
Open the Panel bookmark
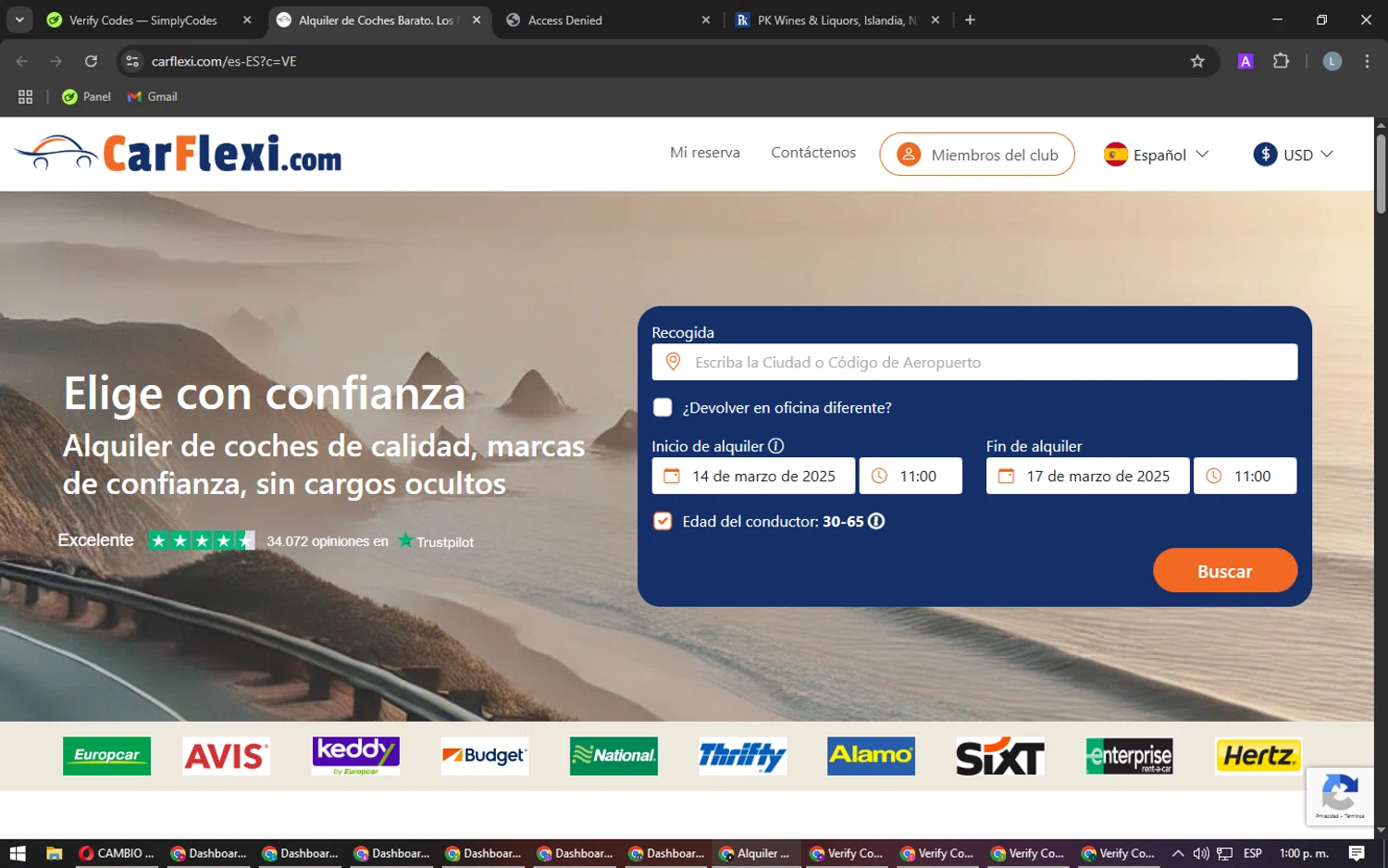click(86, 96)
